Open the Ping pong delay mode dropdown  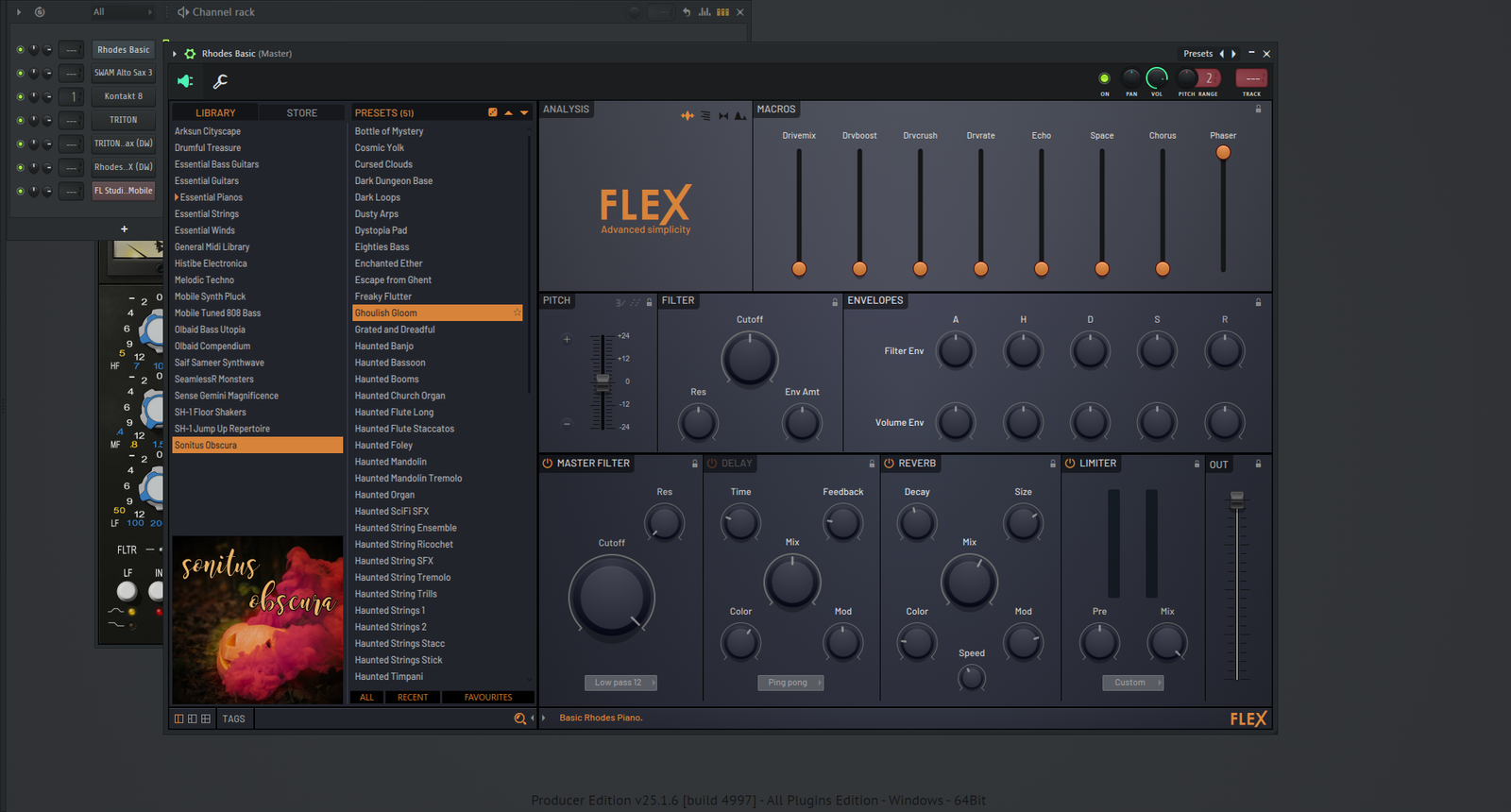[x=789, y=683]
